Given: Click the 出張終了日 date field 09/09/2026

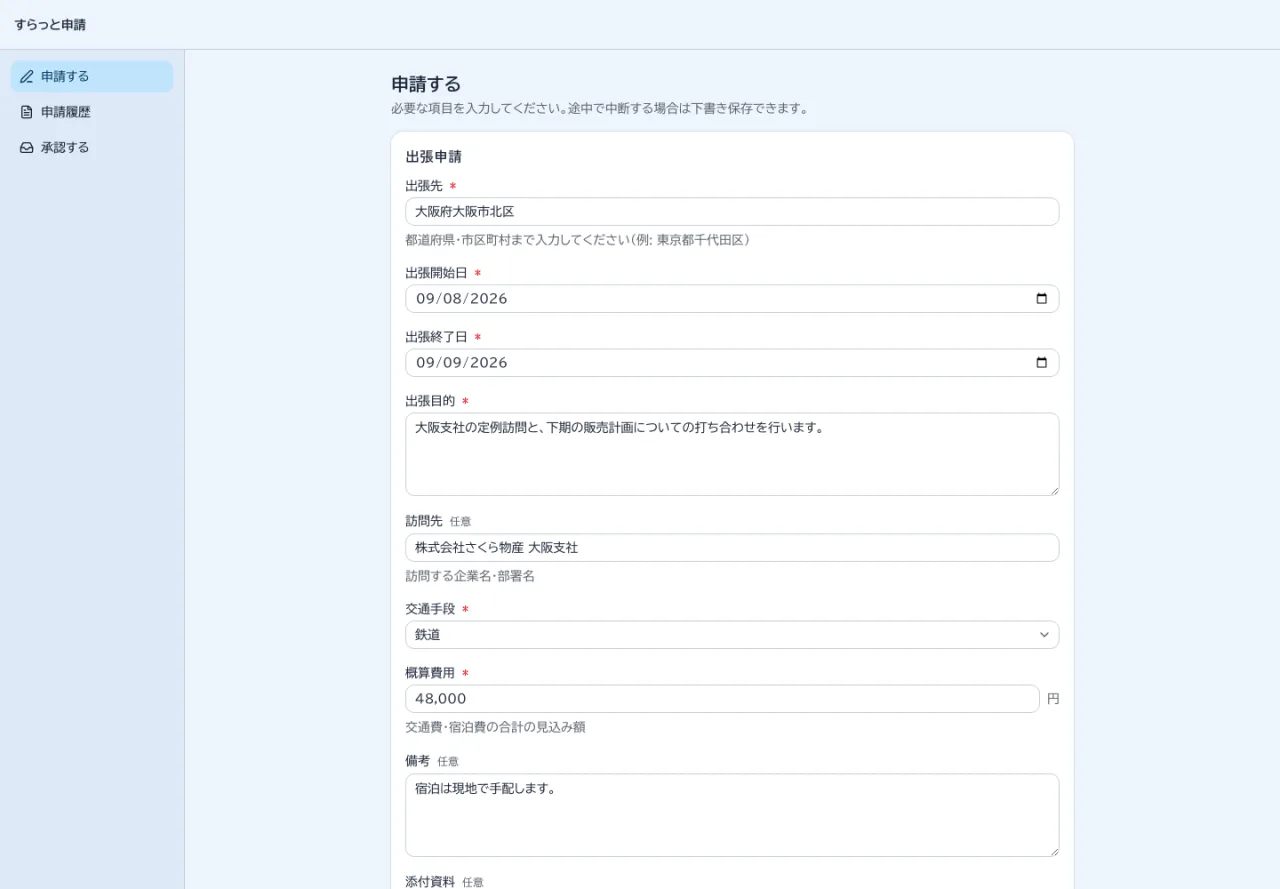Looking at the screenshot, I should [x=732, y=362].
